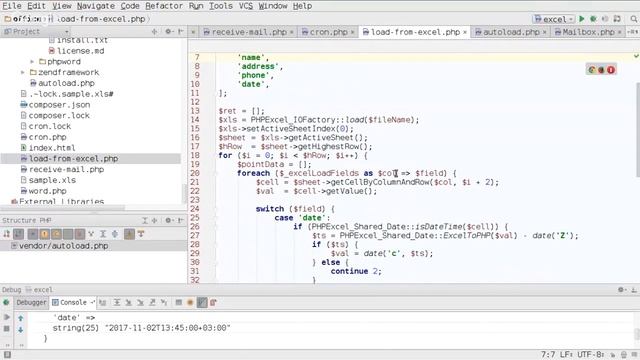Click LF line separator in status bar

[566, 355]
